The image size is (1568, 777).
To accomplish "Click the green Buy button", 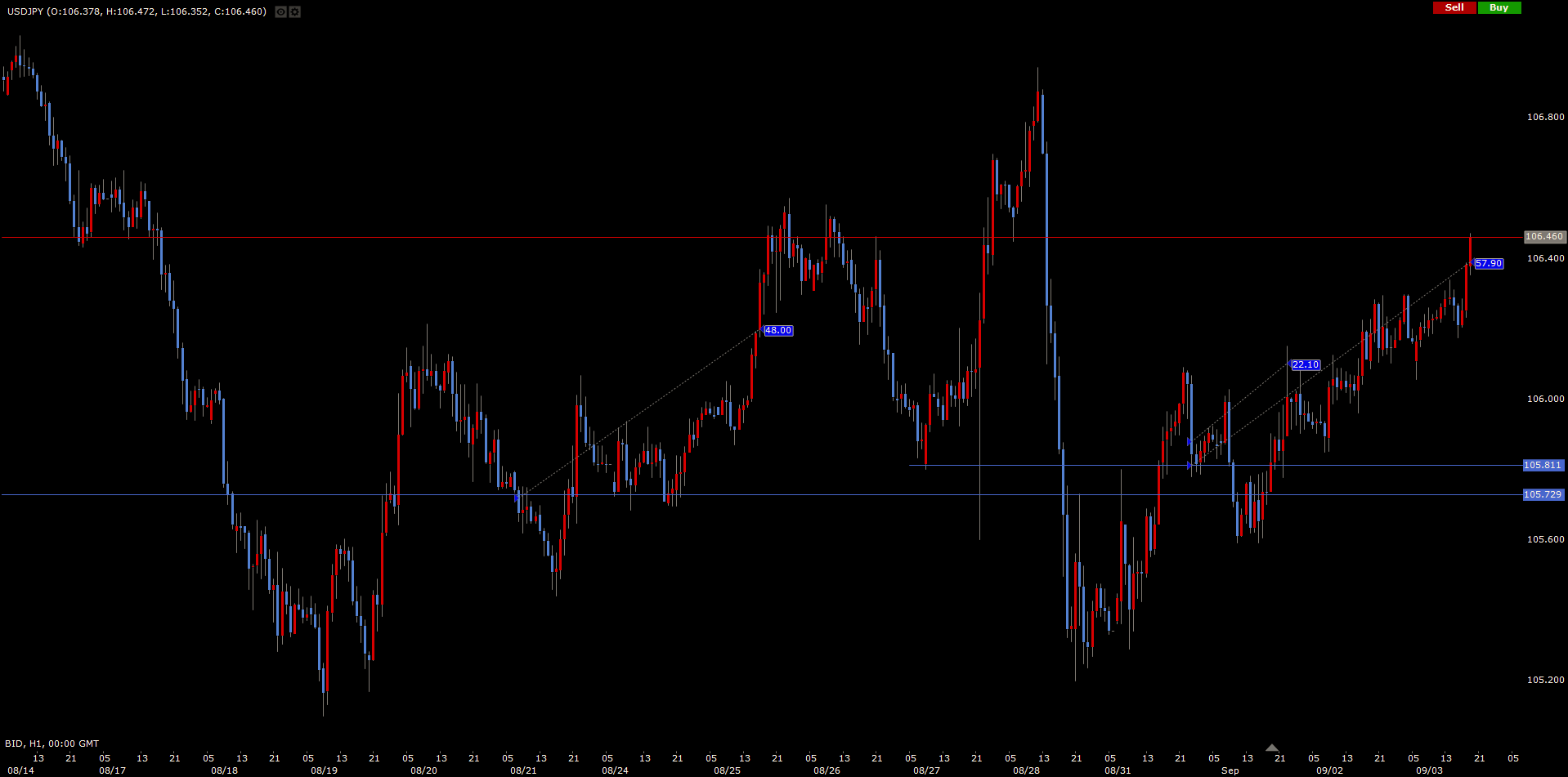I will [1499, 7].
